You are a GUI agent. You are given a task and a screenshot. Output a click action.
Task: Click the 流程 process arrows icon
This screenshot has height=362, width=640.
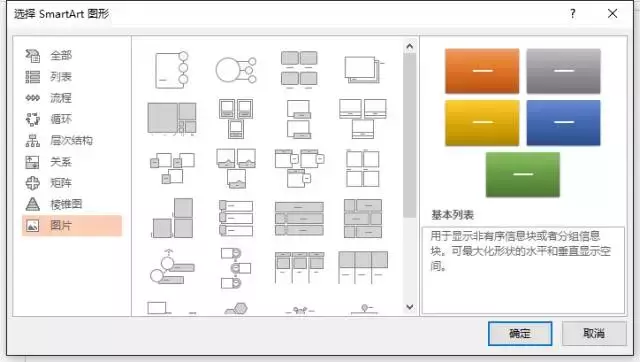coord(33,98)
